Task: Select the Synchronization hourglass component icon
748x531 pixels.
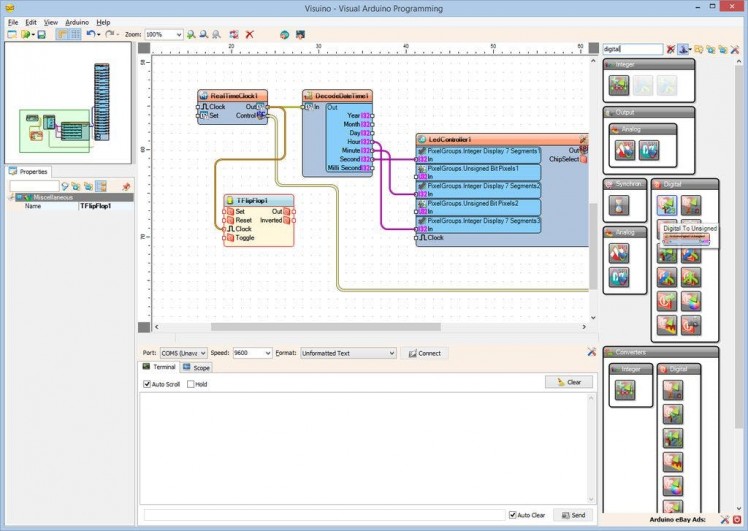Action: click(x=619, y=205)
